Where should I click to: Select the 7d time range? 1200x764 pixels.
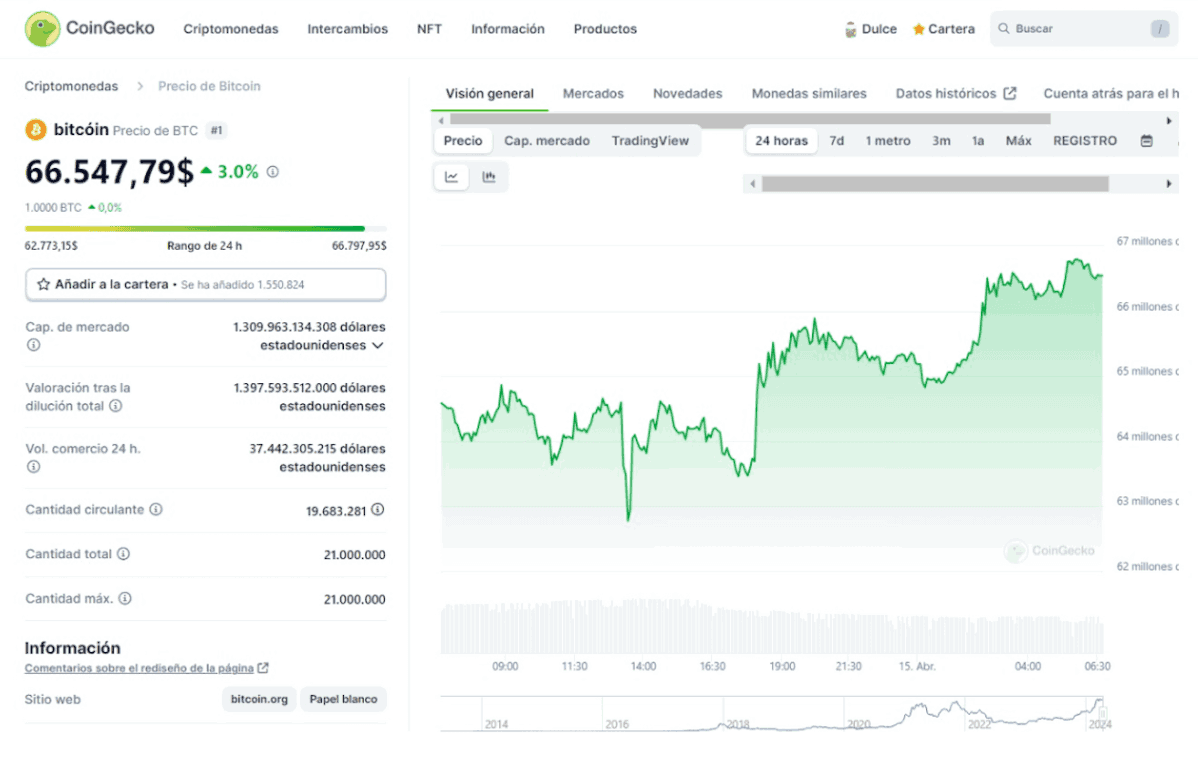(x=837, y=141)
